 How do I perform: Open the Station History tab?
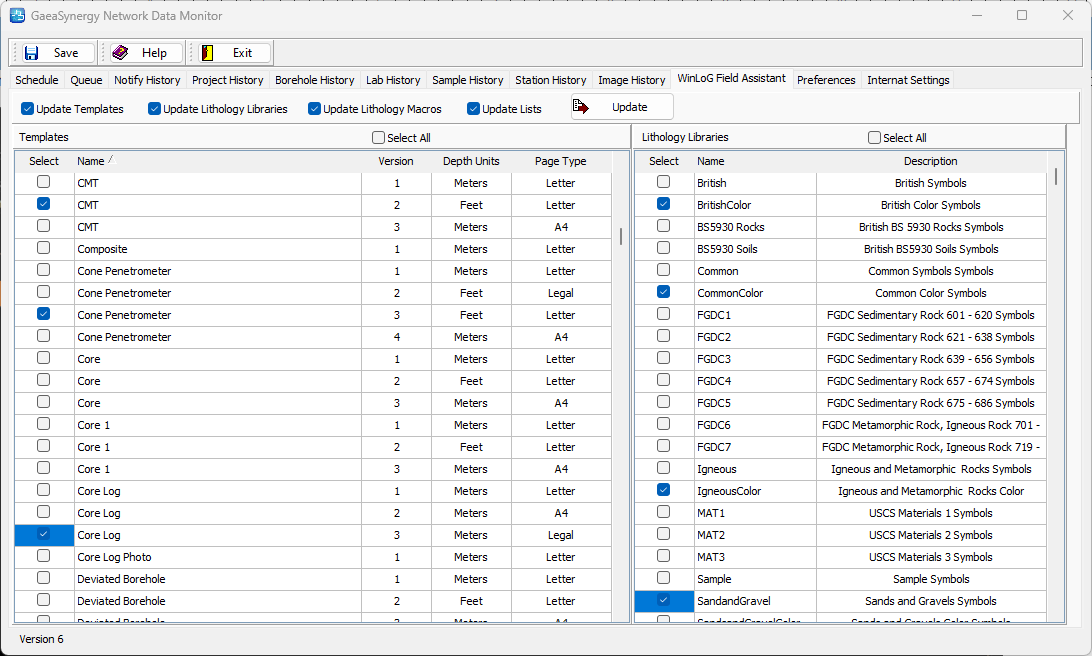pos(550,80)
